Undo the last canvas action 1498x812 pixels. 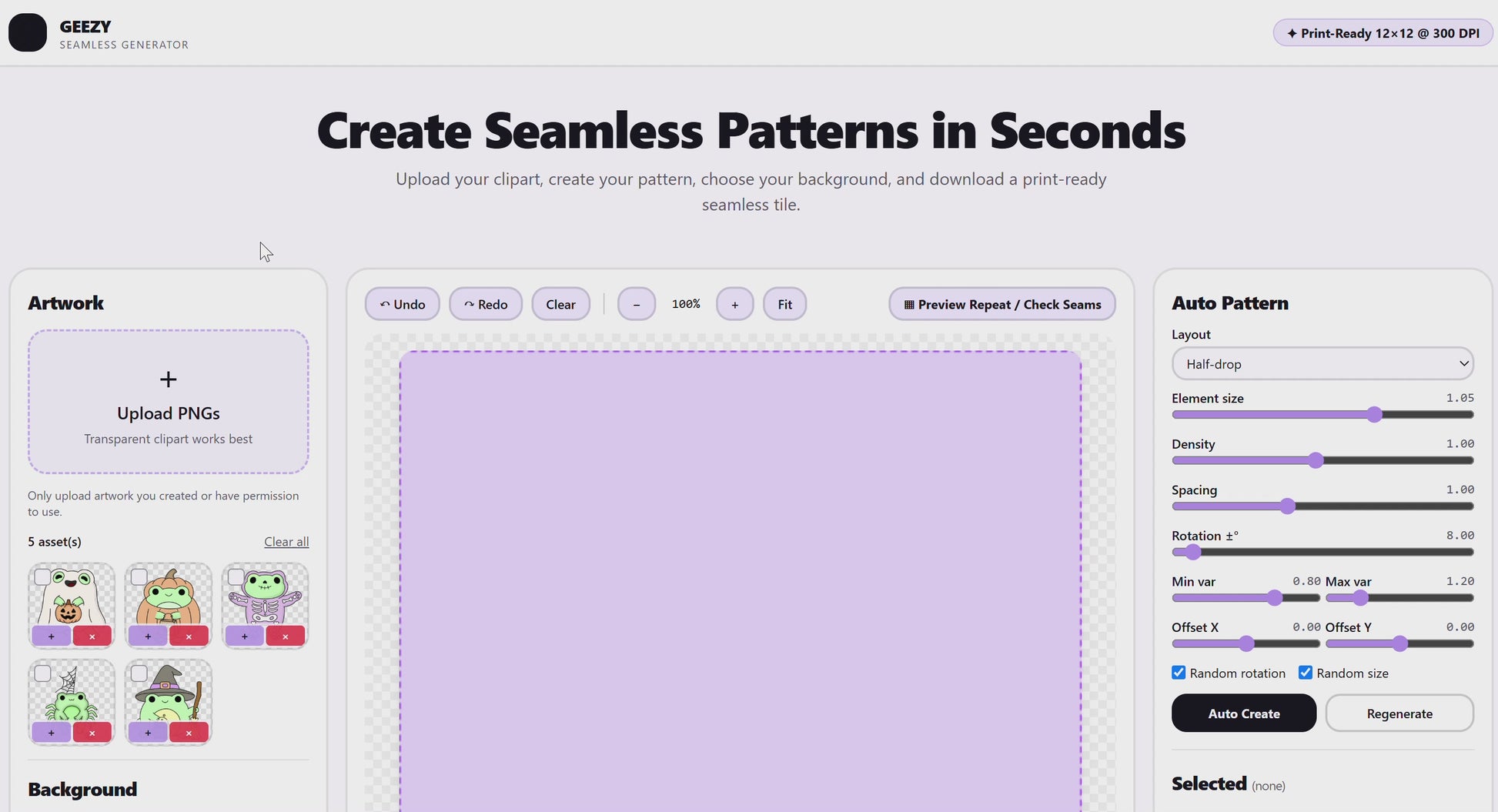point(403,304)
